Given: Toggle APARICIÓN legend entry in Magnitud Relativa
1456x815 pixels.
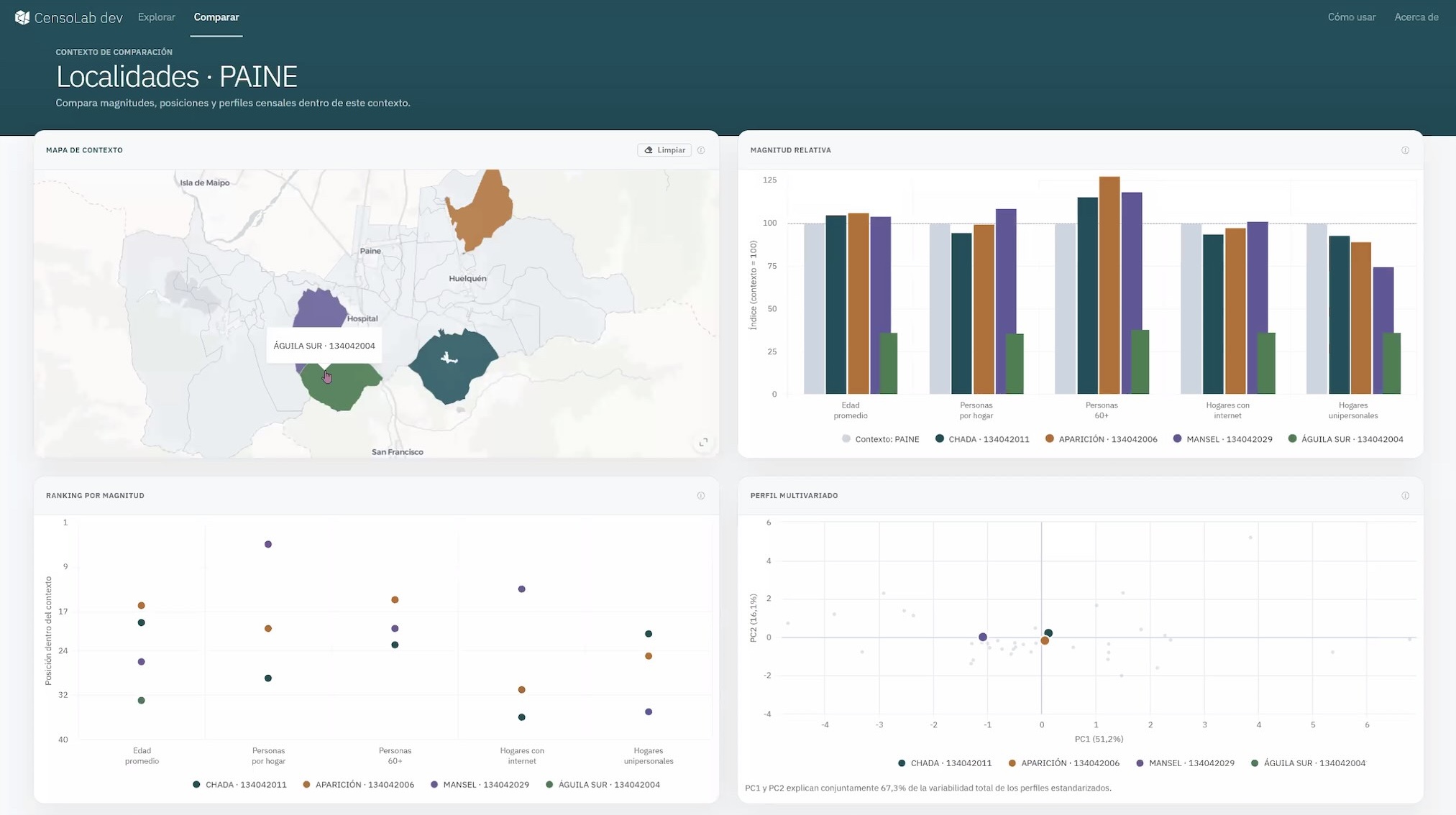Looking at the screenshot, I should pyautogui.click(x=1101, y=439).
